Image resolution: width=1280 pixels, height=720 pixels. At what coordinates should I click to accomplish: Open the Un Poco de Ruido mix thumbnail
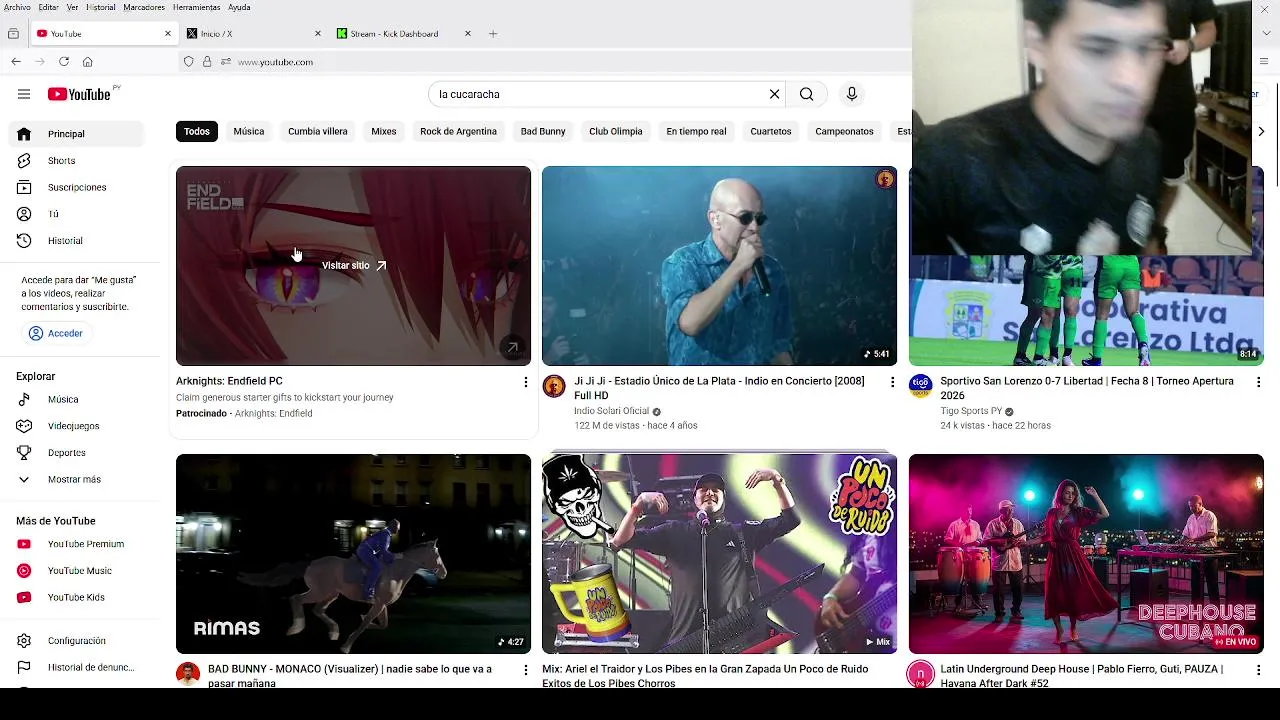point(719,554)
